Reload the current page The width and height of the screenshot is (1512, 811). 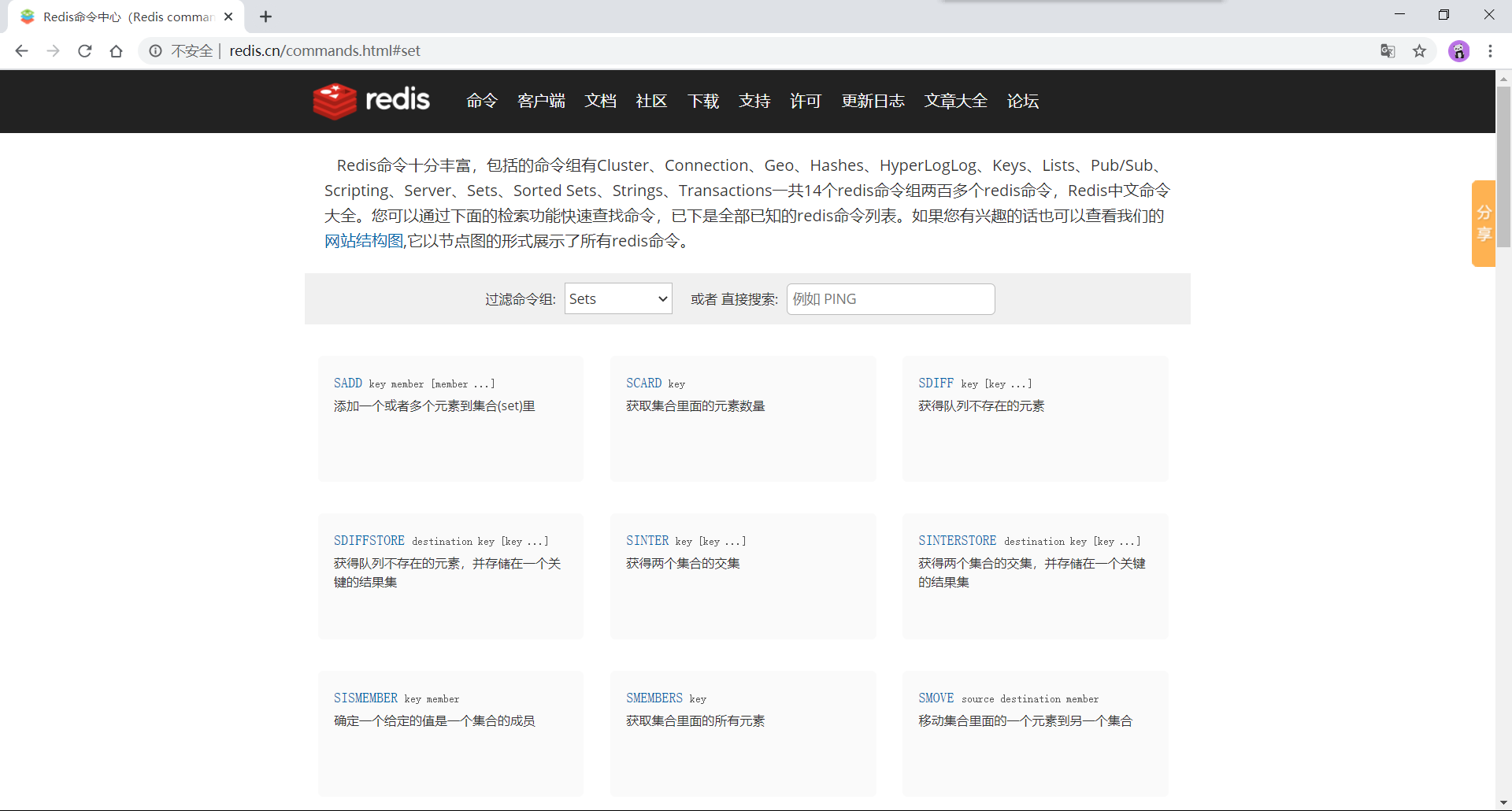(x=84, y=51)
